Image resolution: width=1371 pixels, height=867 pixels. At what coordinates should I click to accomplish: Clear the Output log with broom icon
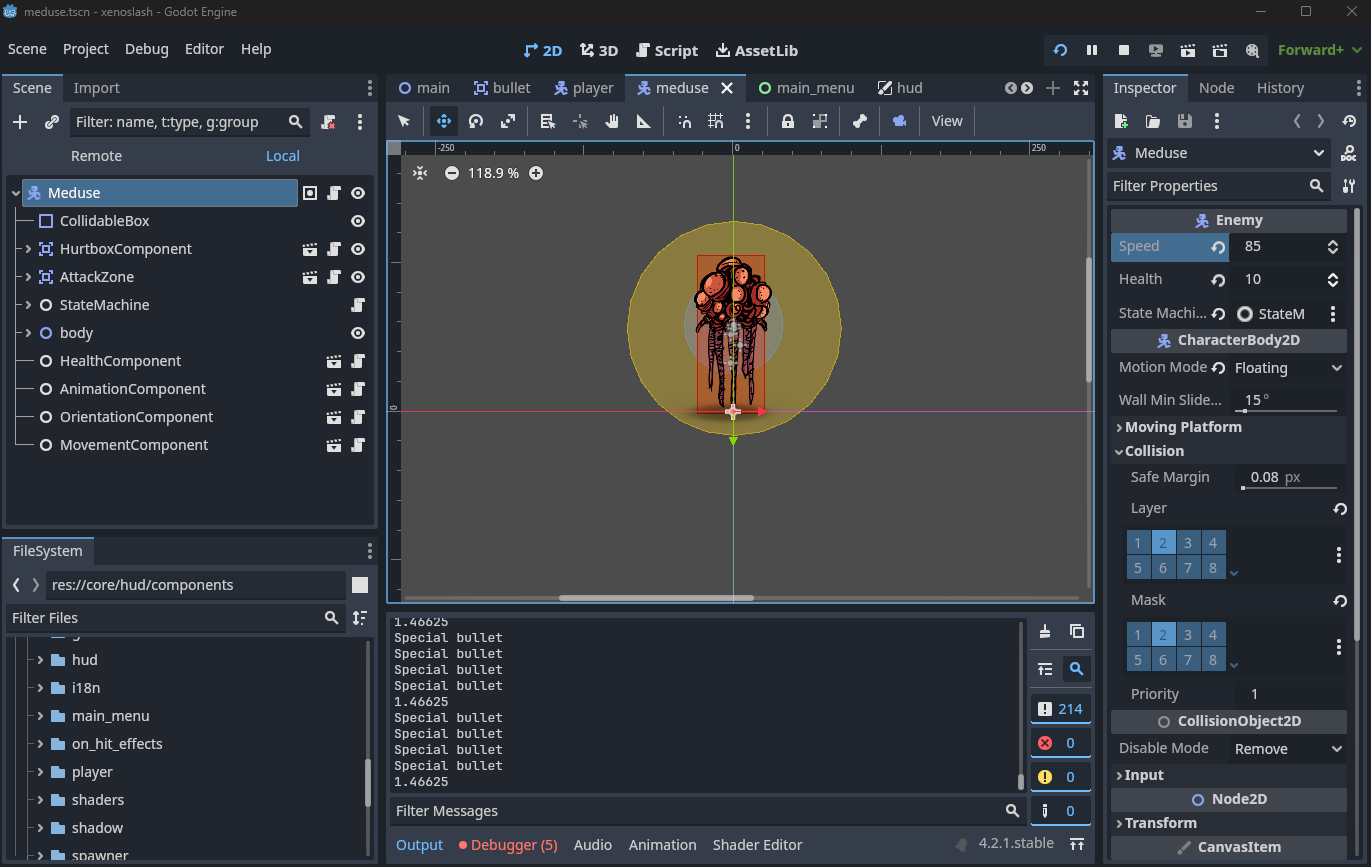coord(1045,631)
